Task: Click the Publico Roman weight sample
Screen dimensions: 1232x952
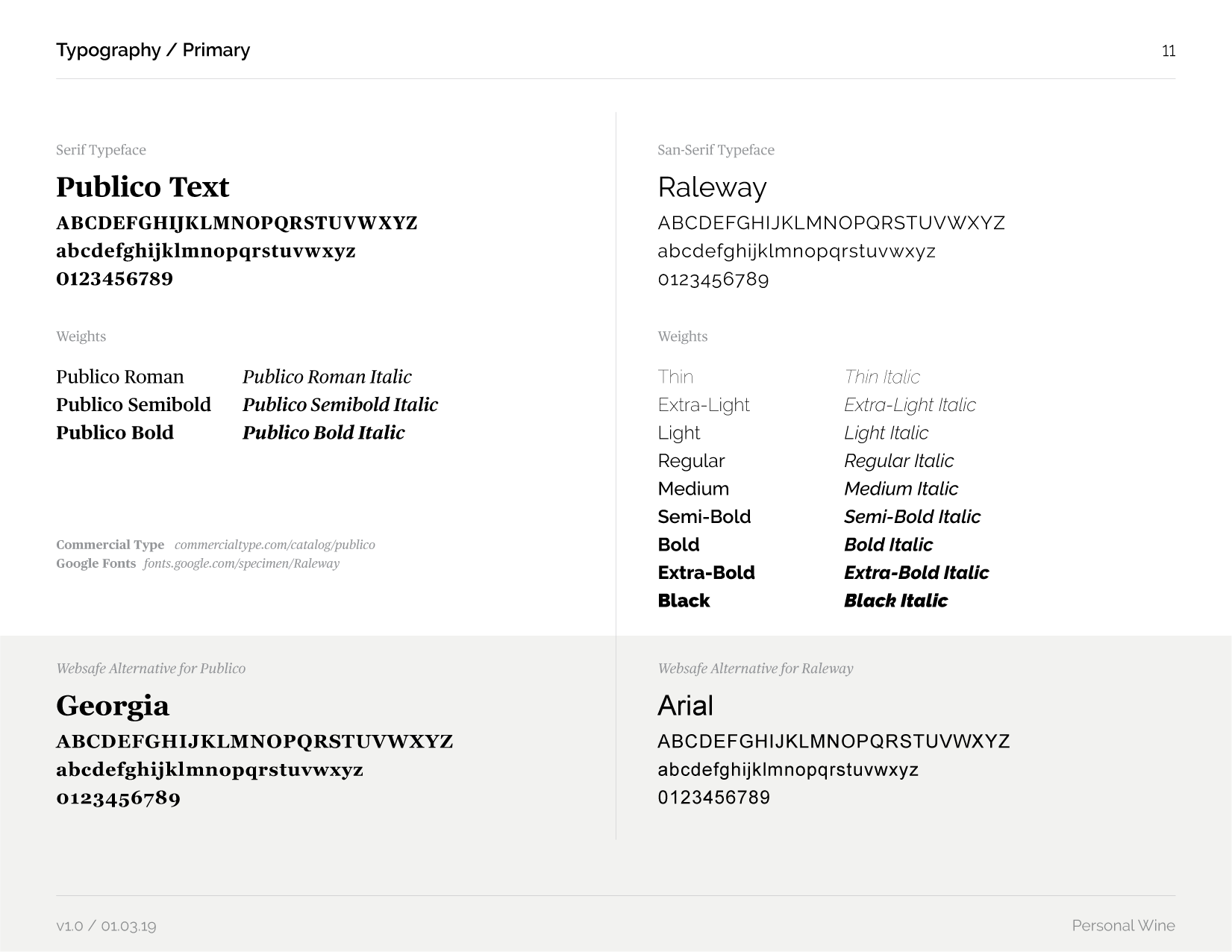Action: [119, 377]
